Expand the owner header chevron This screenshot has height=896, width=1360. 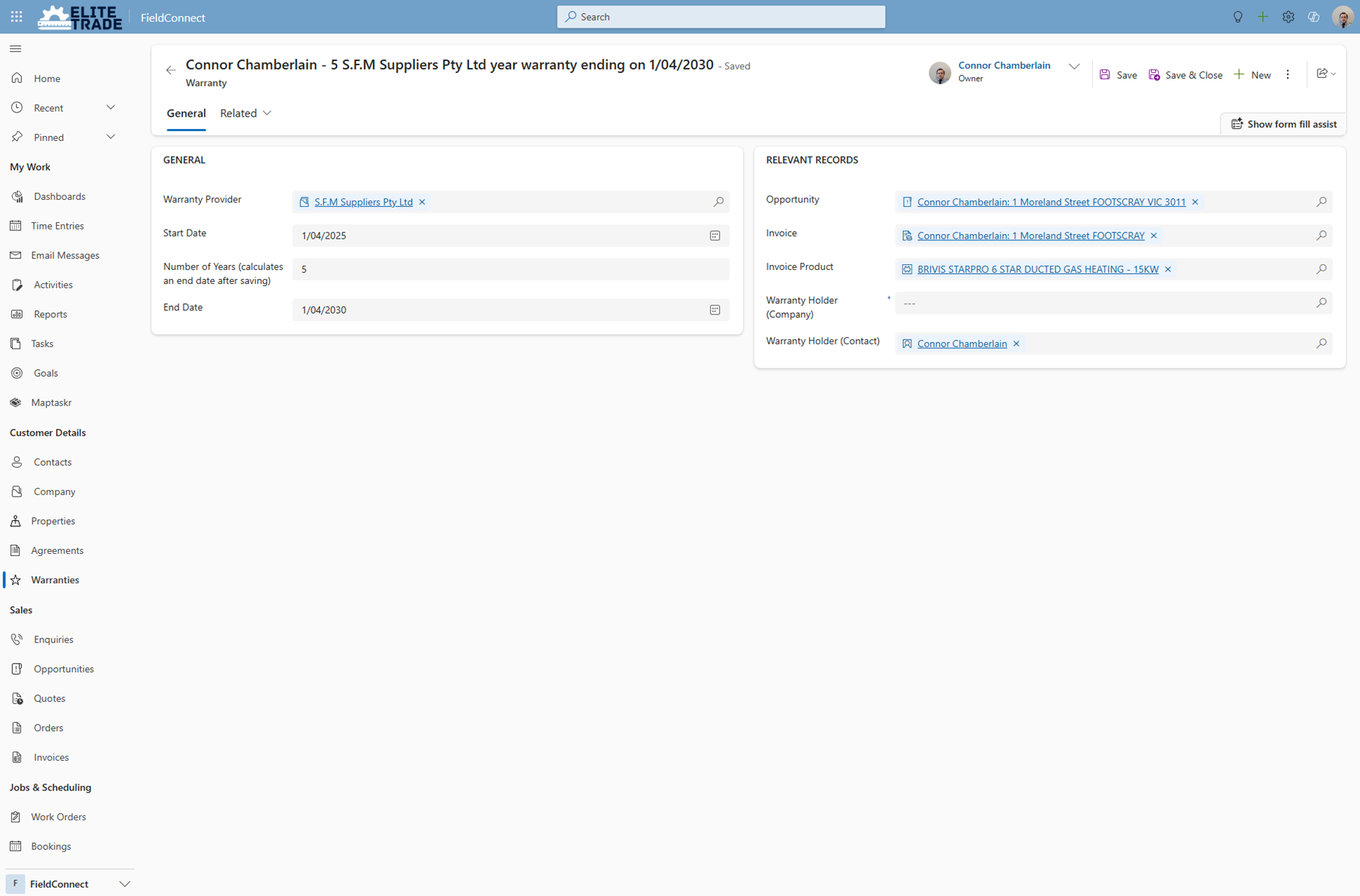1074,67
